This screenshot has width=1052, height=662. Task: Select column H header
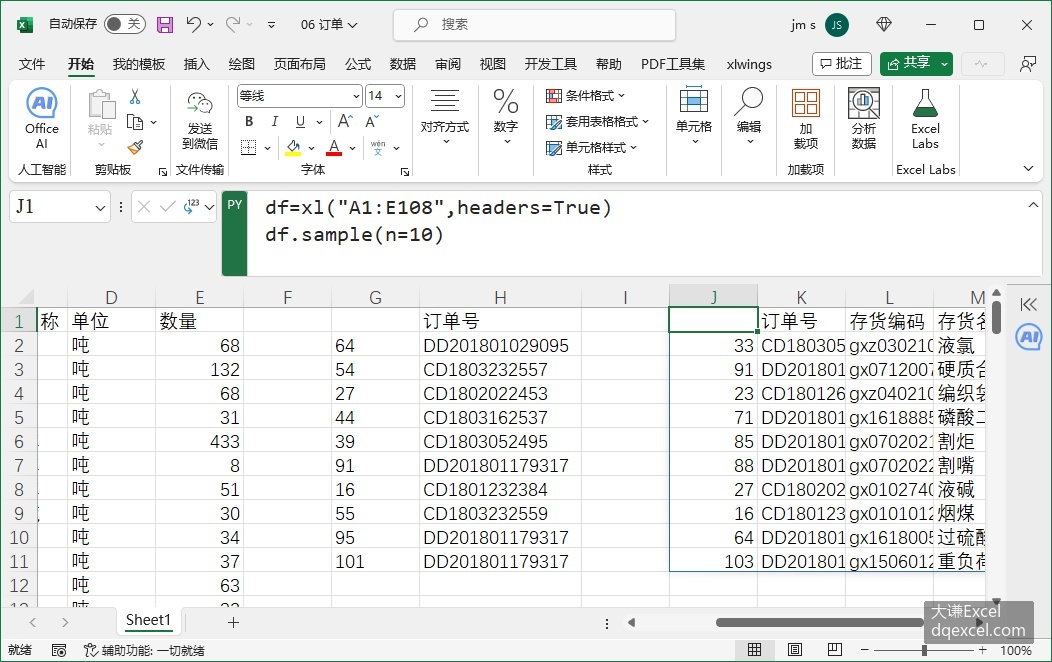coord(500,297)
